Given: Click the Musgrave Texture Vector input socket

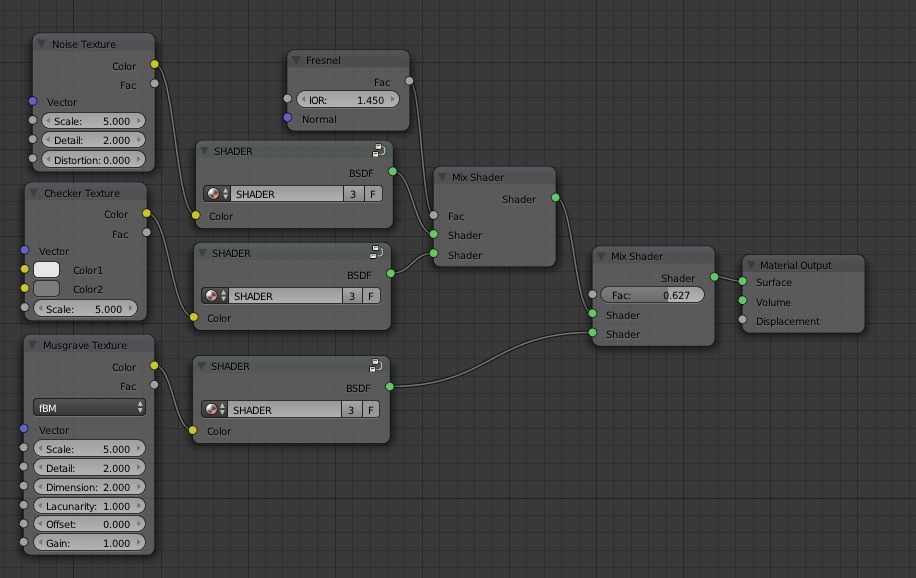Looking at the screenshot, I should click(23, 428).
